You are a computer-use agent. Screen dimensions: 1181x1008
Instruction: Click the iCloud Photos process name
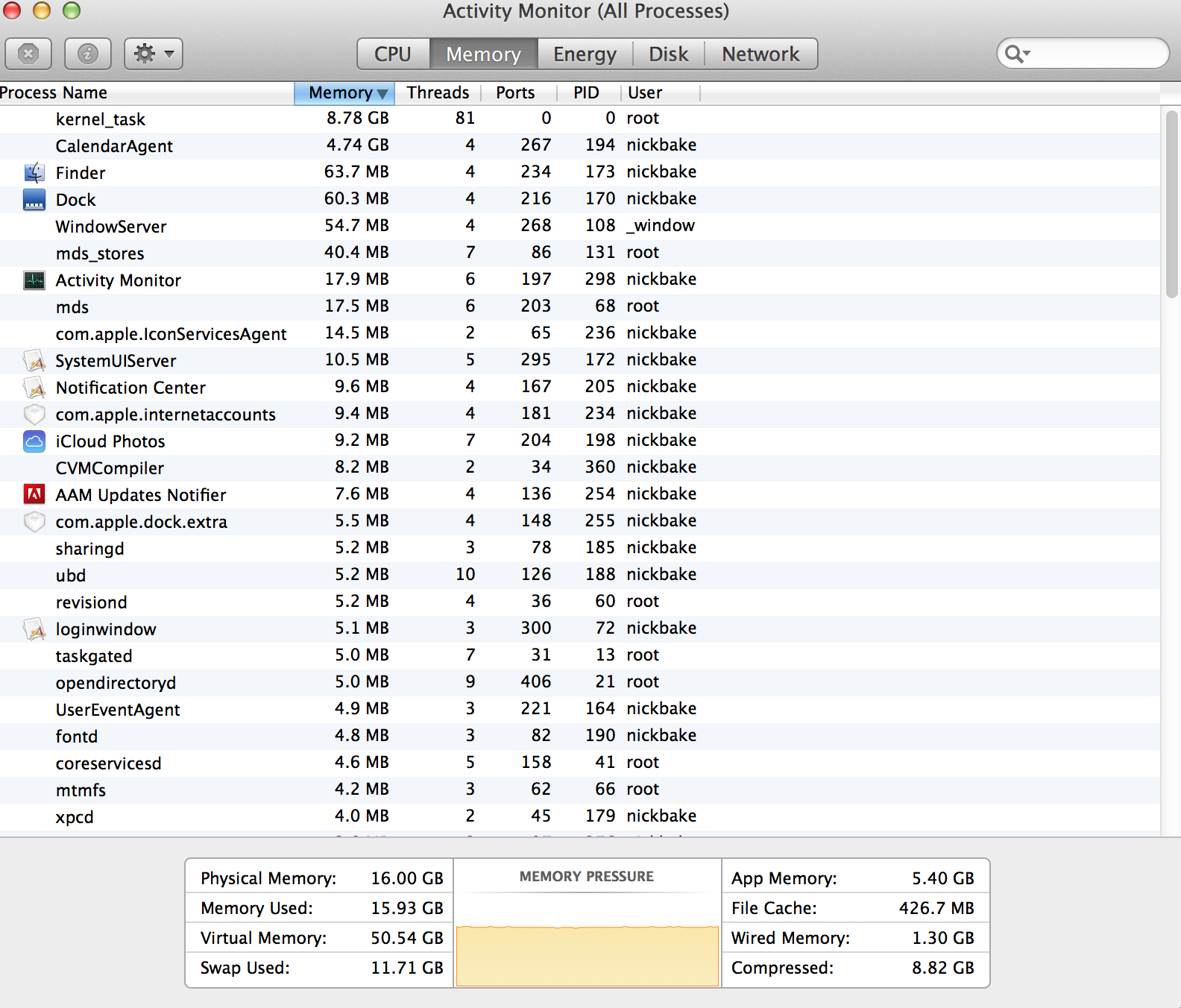coord(110,441)
